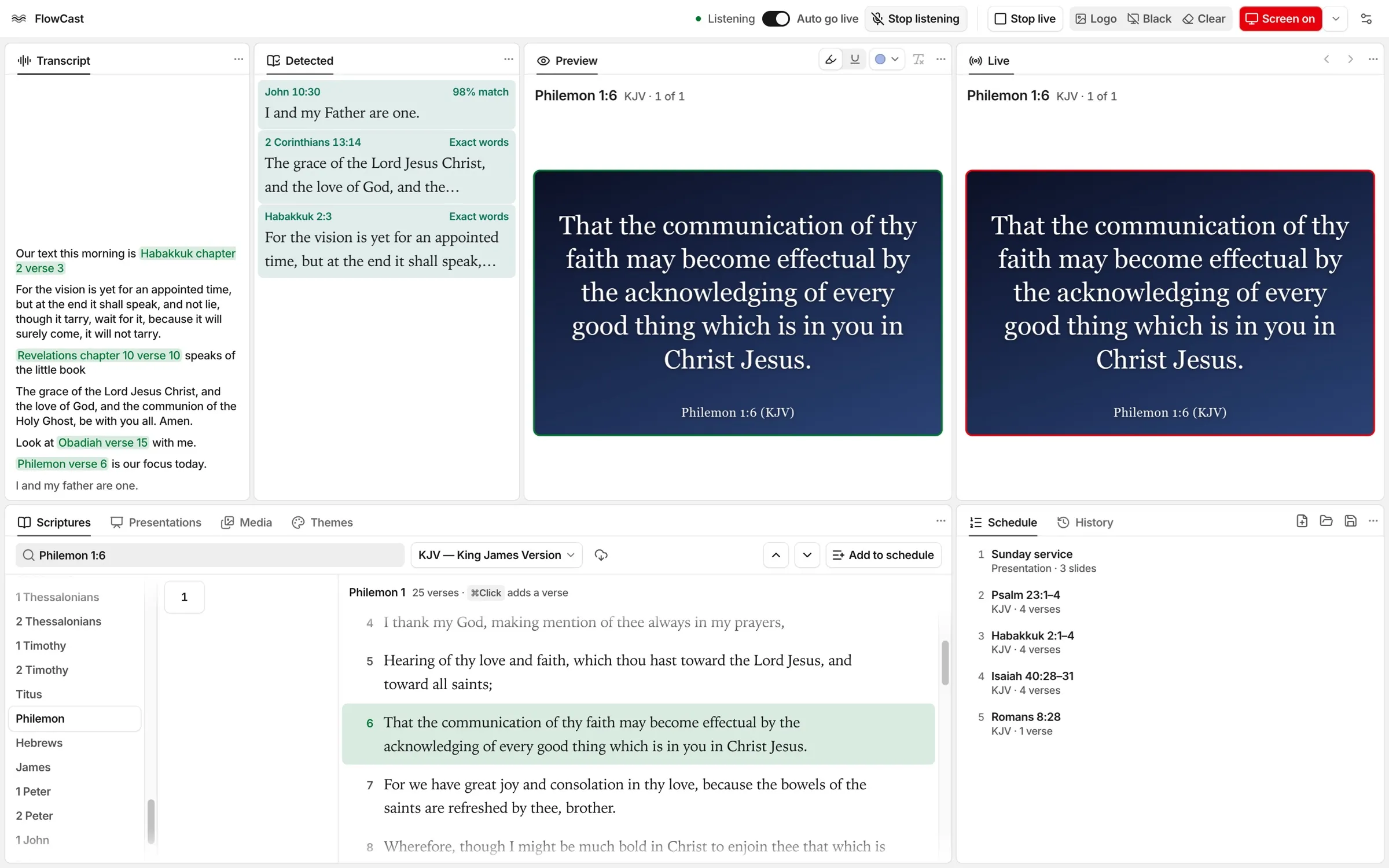Click the clear formatting icon in Preview
Image resolution: width=1389 pixels, height=868 pixels.
tap(918, 60)
